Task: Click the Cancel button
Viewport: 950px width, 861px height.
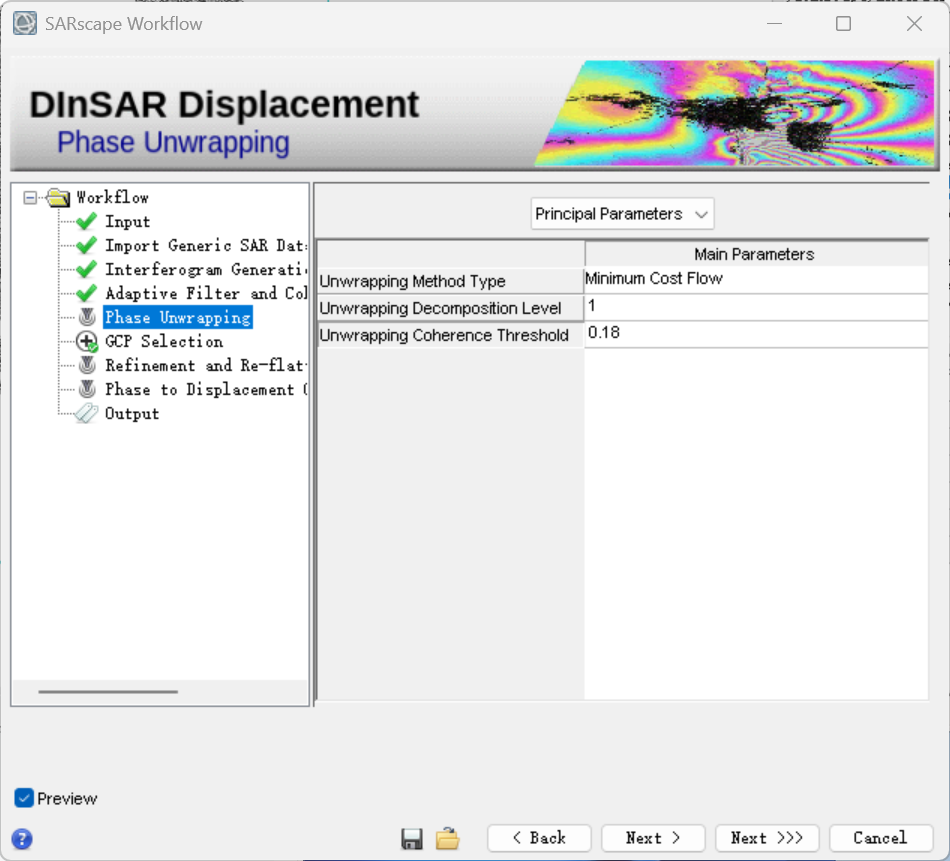Action: (x=881, y=838)
